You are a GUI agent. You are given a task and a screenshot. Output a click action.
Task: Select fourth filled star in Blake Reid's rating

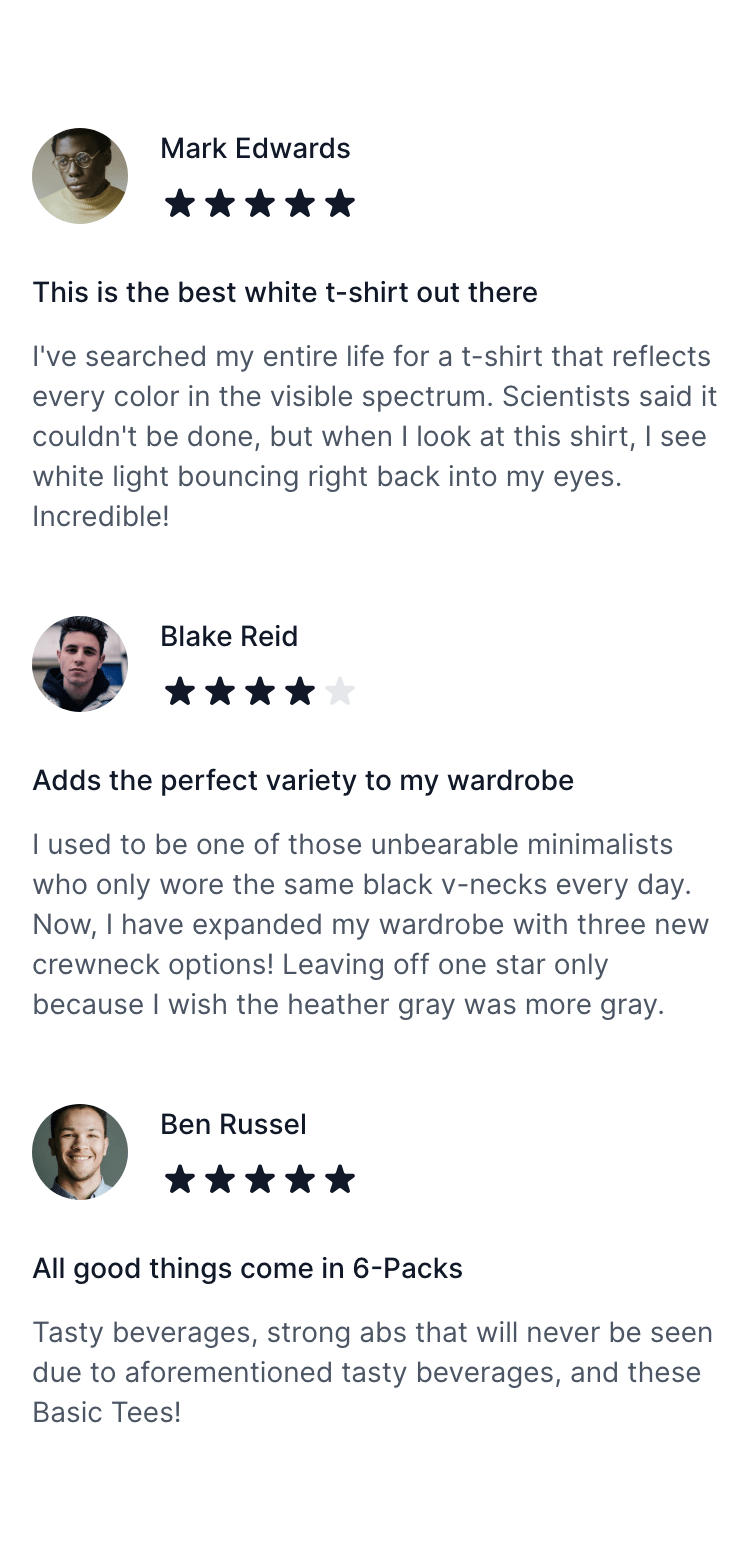(300, 691)
